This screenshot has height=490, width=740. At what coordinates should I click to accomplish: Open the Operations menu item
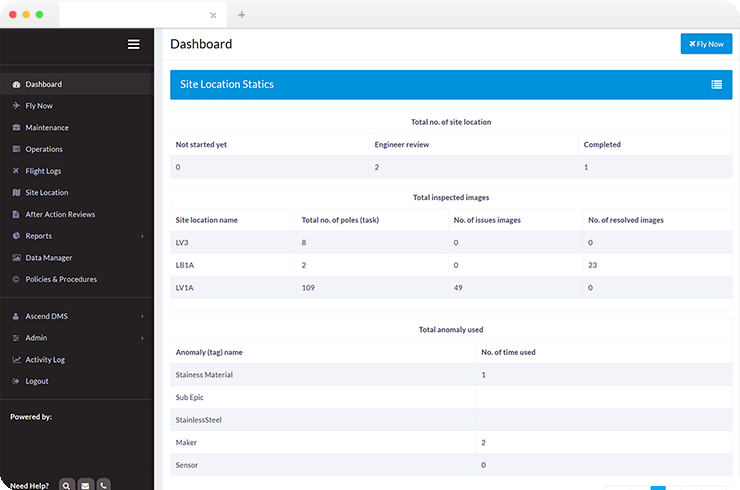[x=77, y=149]
